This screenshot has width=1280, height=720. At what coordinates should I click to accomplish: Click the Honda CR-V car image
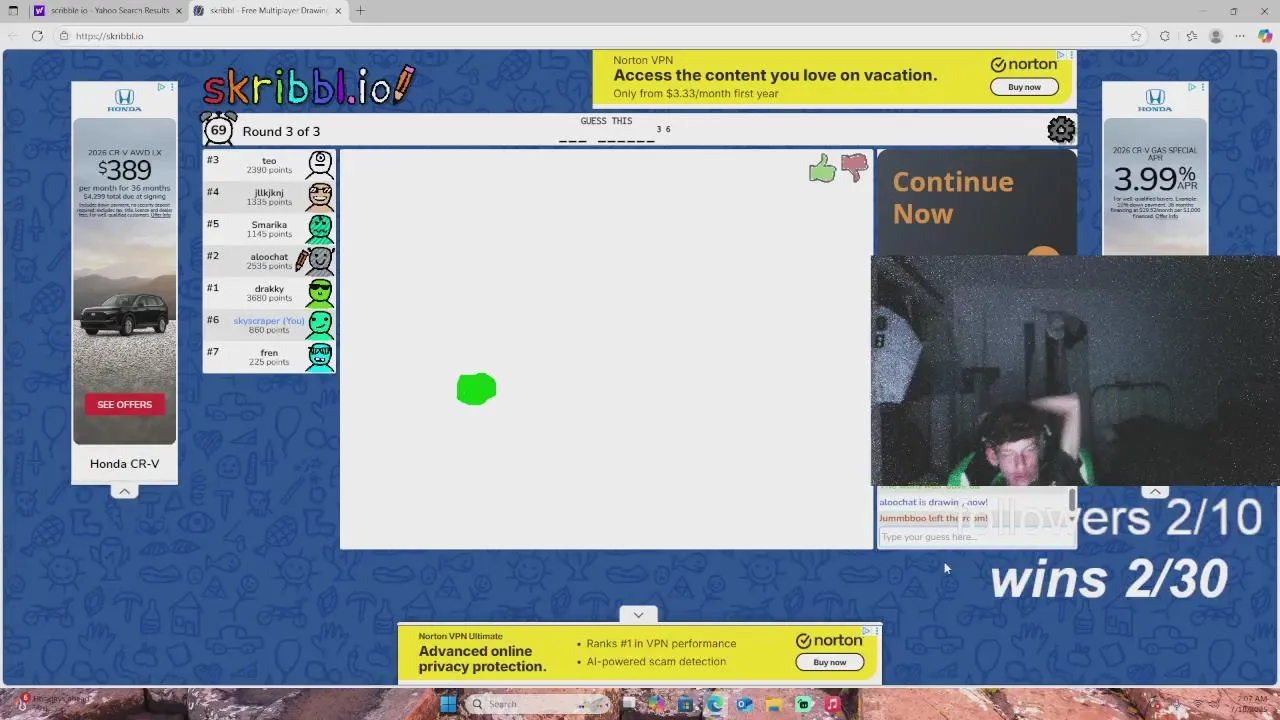pyautogui.click(x=125, y=313)
